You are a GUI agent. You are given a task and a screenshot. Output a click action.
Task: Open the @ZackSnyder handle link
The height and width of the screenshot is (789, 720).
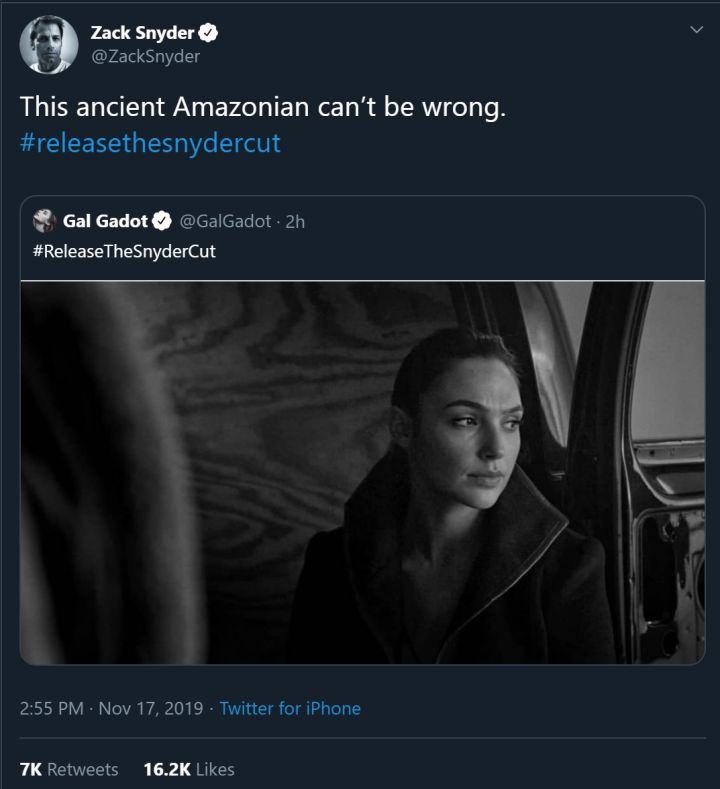[x=145, y=57]
